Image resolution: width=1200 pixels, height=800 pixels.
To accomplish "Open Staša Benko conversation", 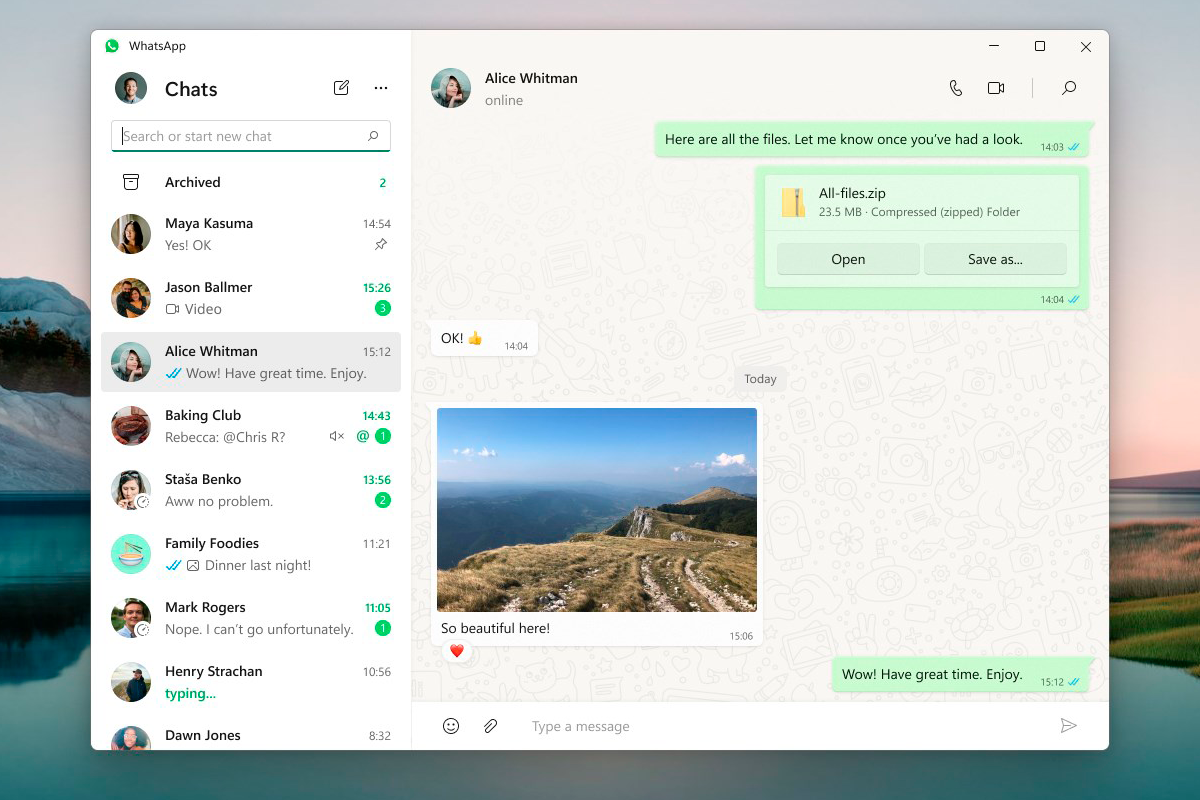I will 251,490.
